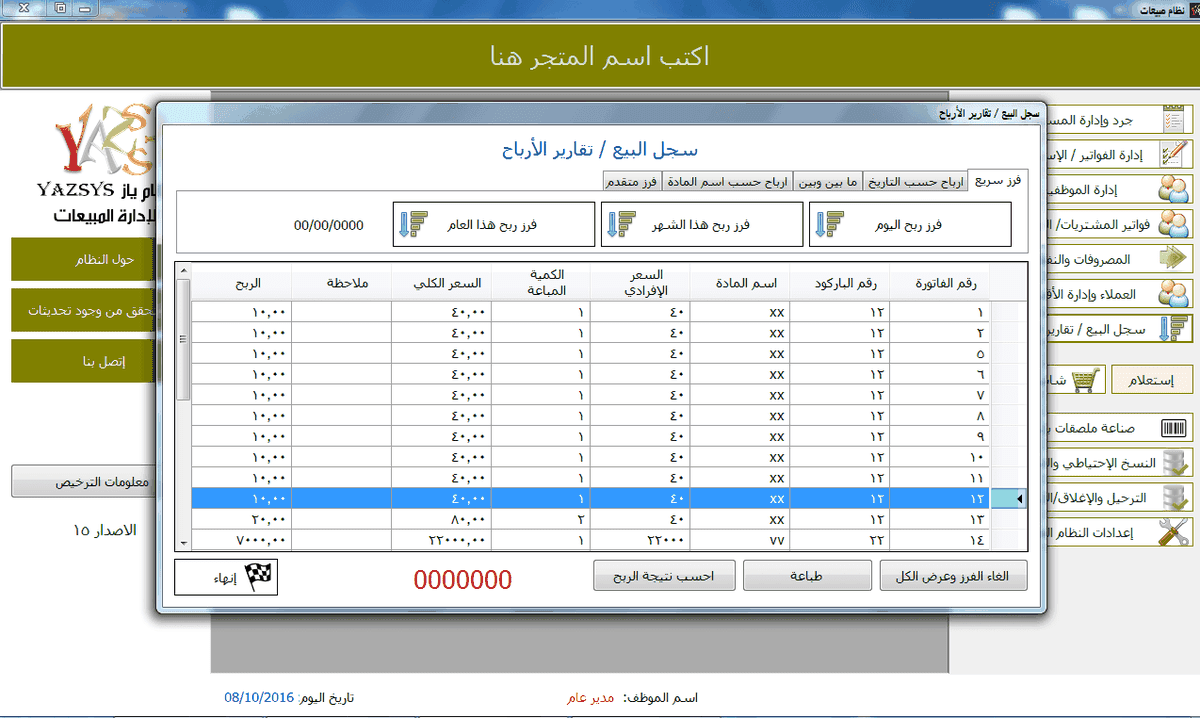This screenshot has width=1200, height=718.
Task: Open invoice management (إدارة الفواتير) pencil icon
Action: point(1174,154)
